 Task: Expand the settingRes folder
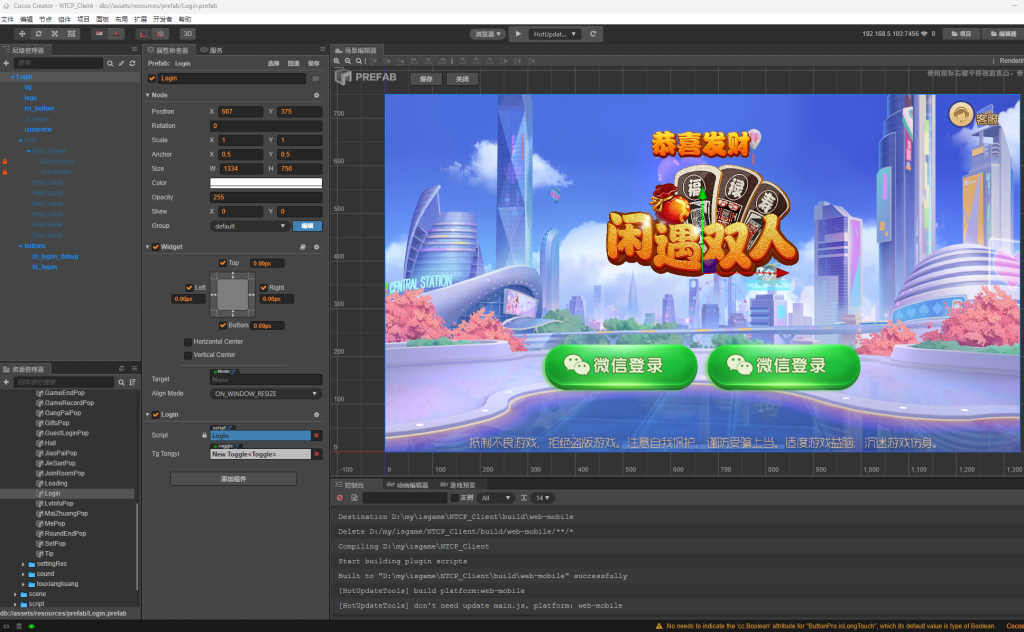pos(23,564)
